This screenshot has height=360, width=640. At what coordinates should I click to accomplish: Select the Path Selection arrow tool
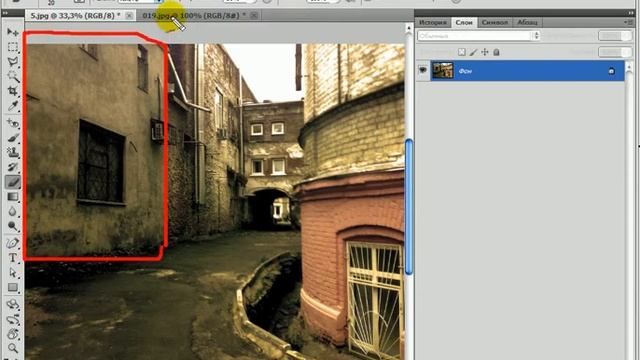pos(13,272)
